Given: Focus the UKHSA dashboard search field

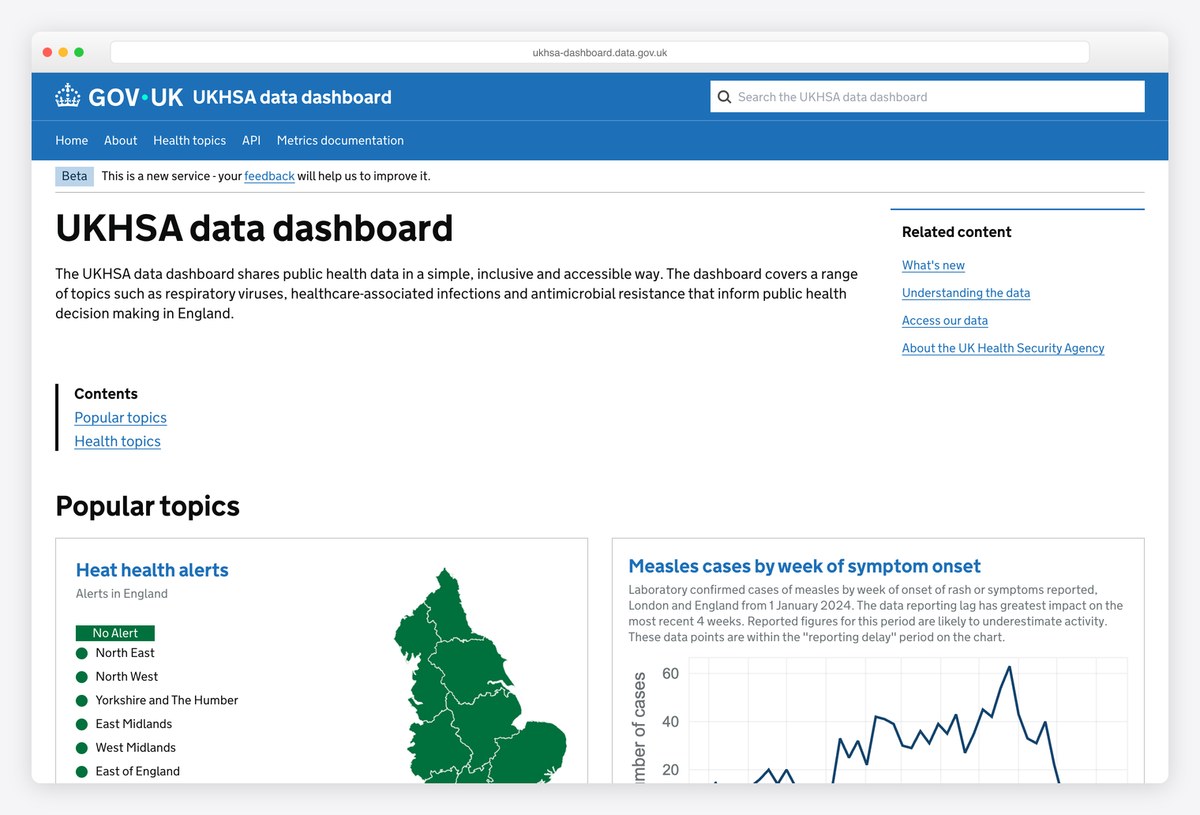Looking at the screenshot, I should coord(927,97).
